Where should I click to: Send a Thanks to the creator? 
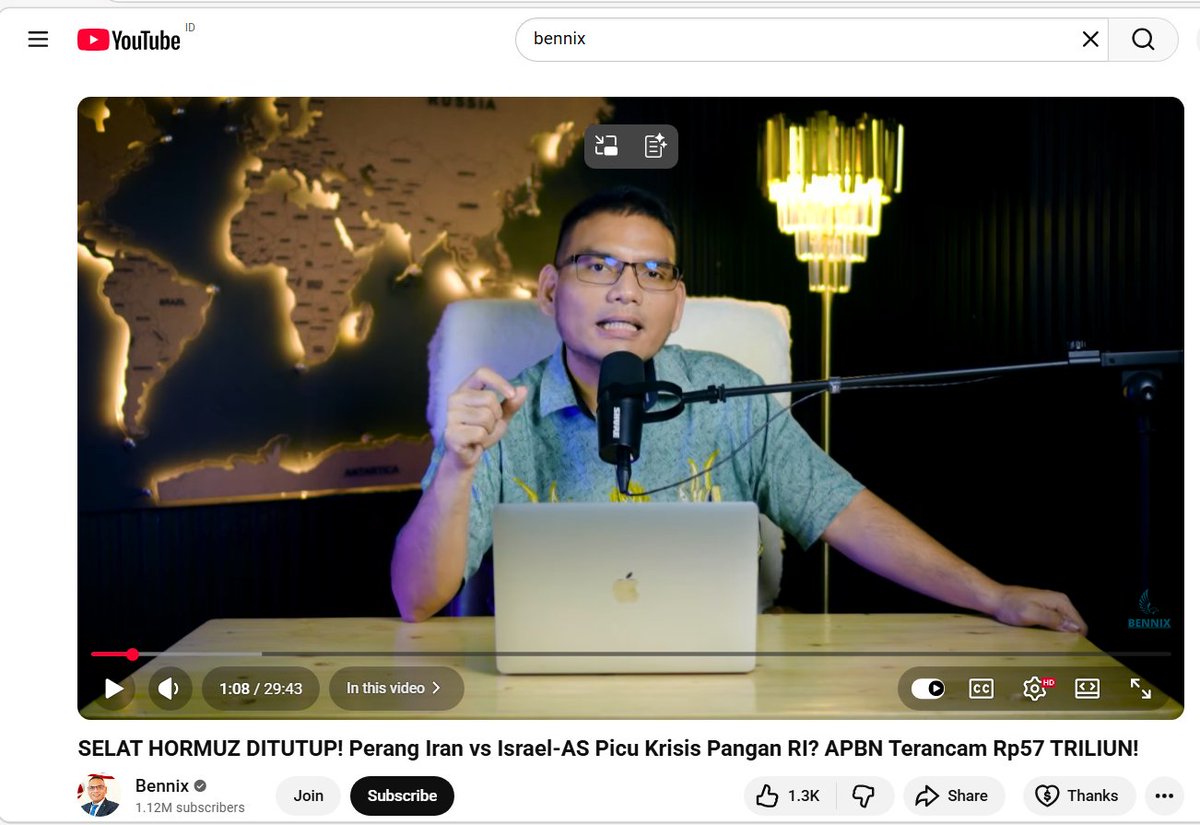(1079, 796)
